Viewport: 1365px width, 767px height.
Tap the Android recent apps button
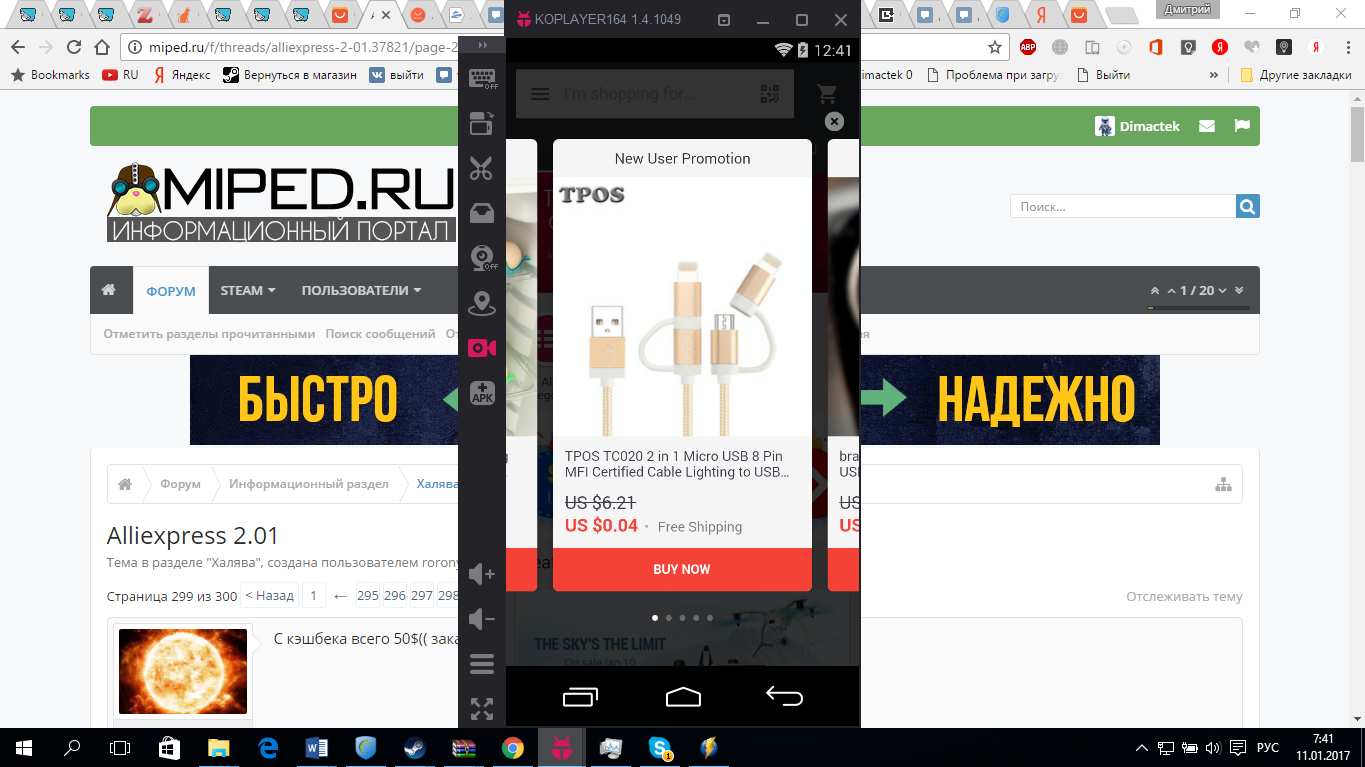click(x=581, y=696)
